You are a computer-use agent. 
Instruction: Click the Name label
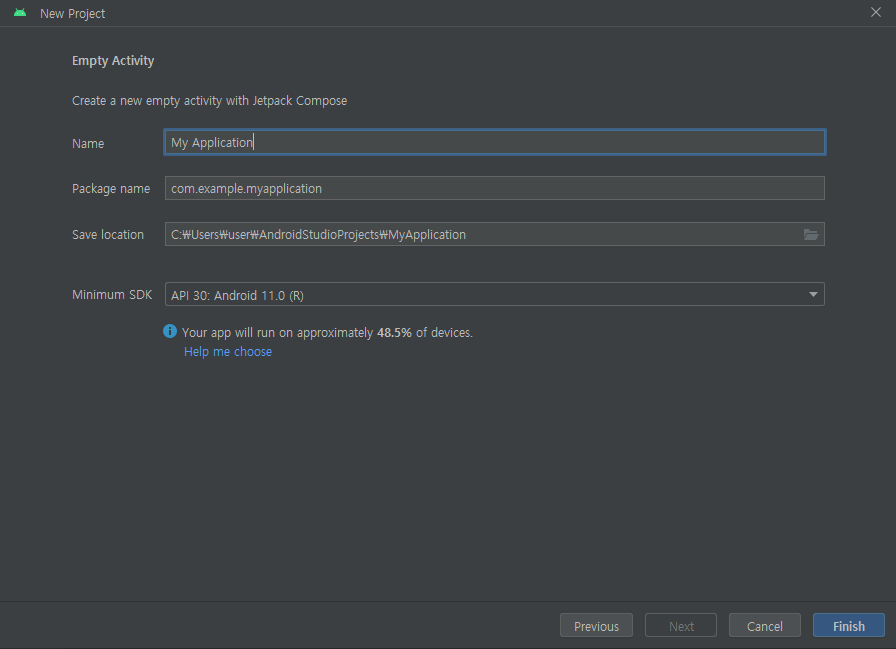[88, 143]
